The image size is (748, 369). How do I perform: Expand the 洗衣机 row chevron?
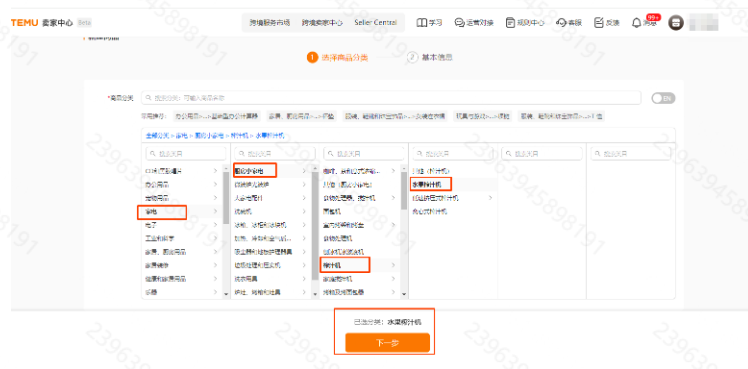(304, 211)
